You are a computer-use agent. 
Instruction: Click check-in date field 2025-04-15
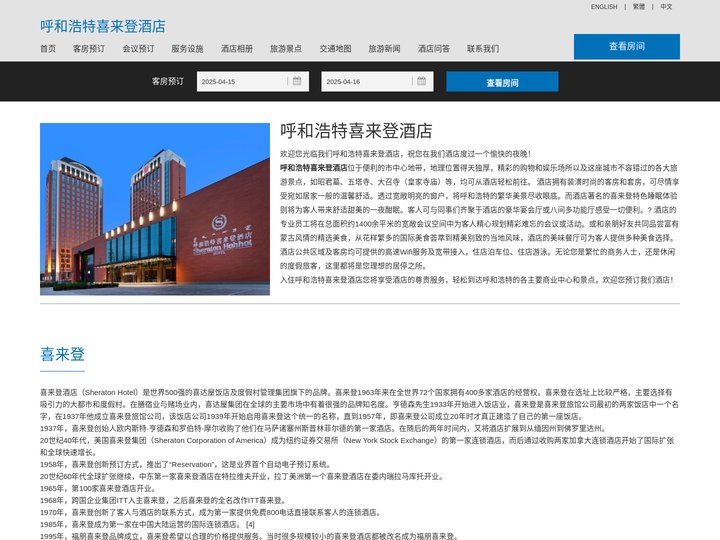tap(253, 81)
